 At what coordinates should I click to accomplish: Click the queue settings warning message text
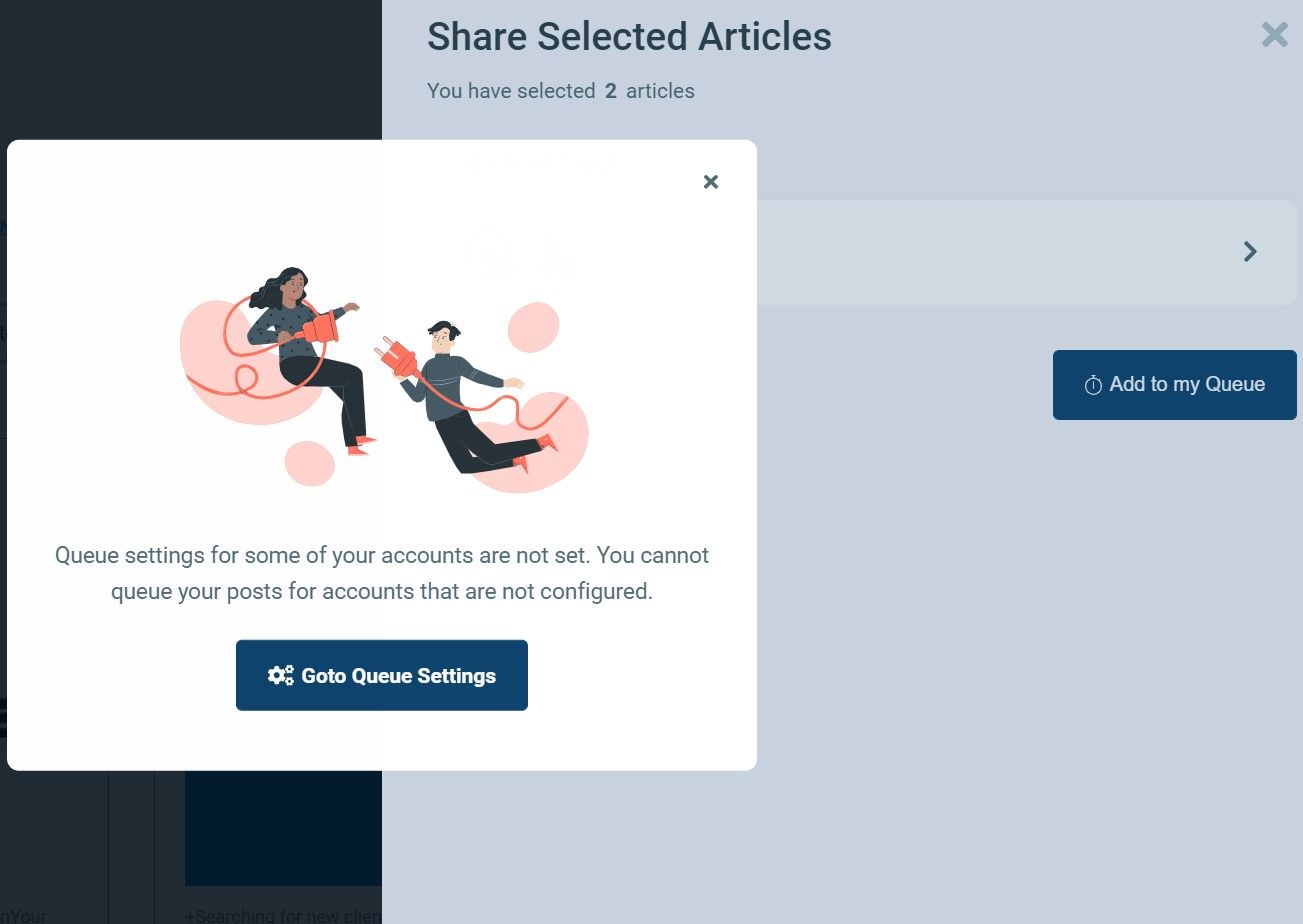pos(381,573)
